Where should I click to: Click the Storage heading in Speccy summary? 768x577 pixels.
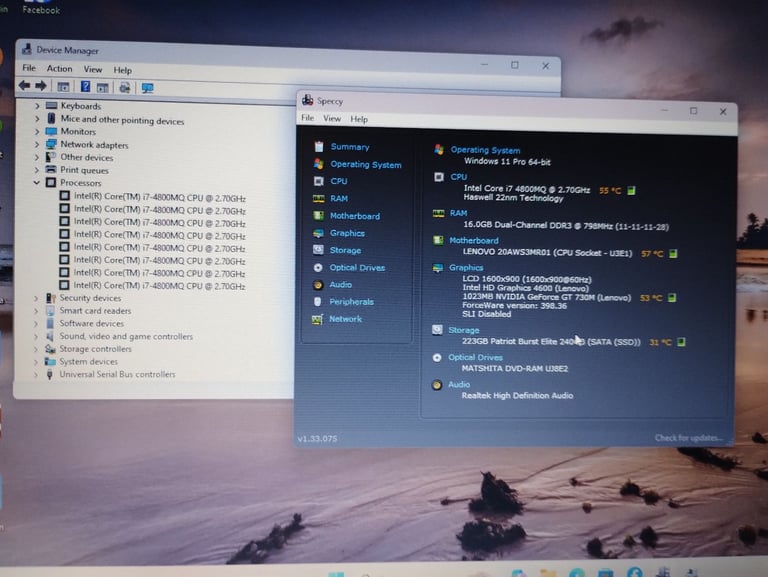[463, 330]
